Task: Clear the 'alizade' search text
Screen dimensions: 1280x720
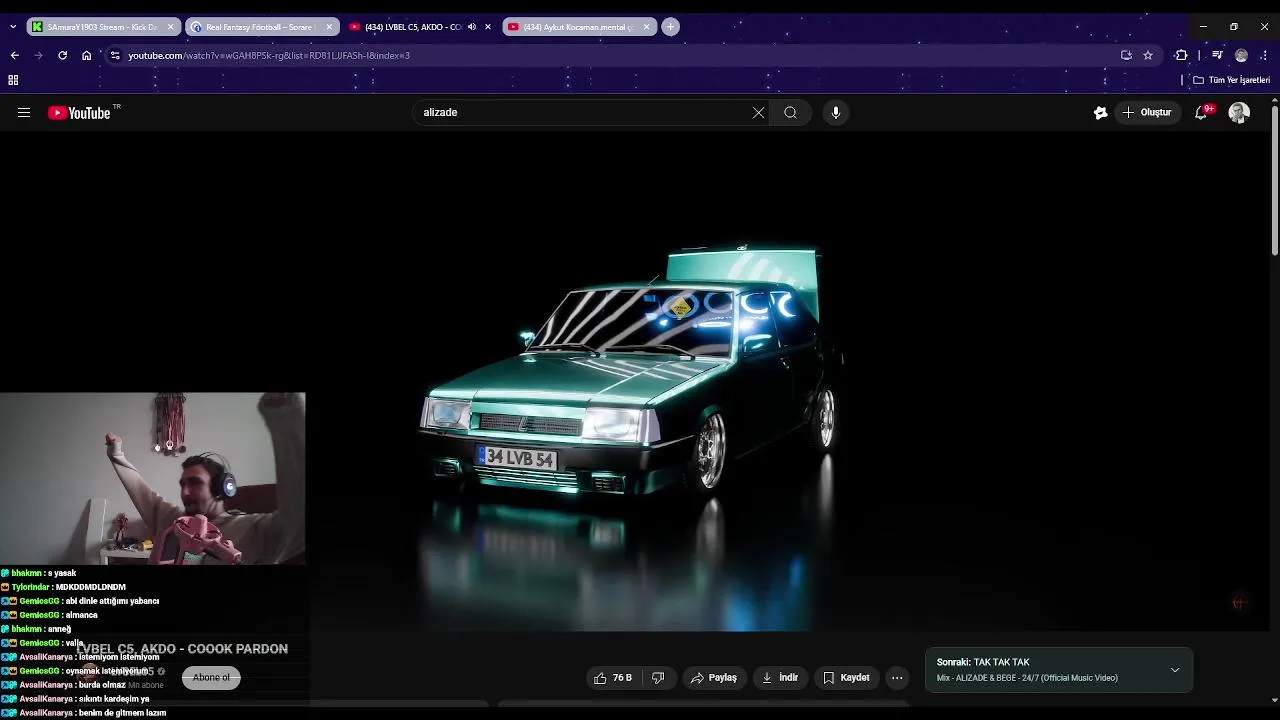Action: (758, 113)
